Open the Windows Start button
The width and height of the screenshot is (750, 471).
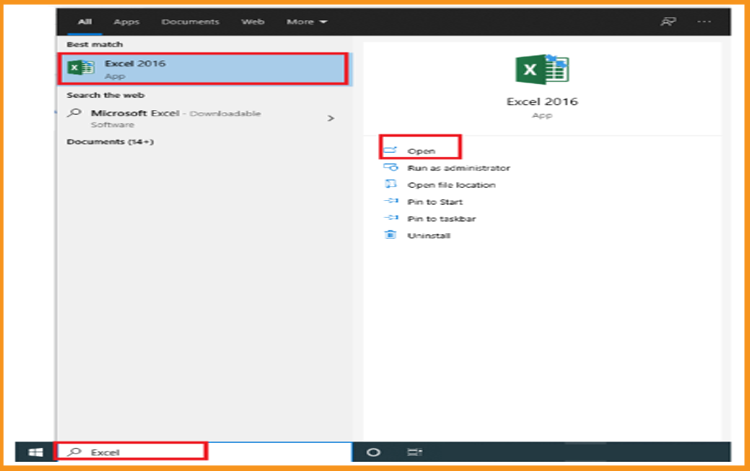[35, 452]
